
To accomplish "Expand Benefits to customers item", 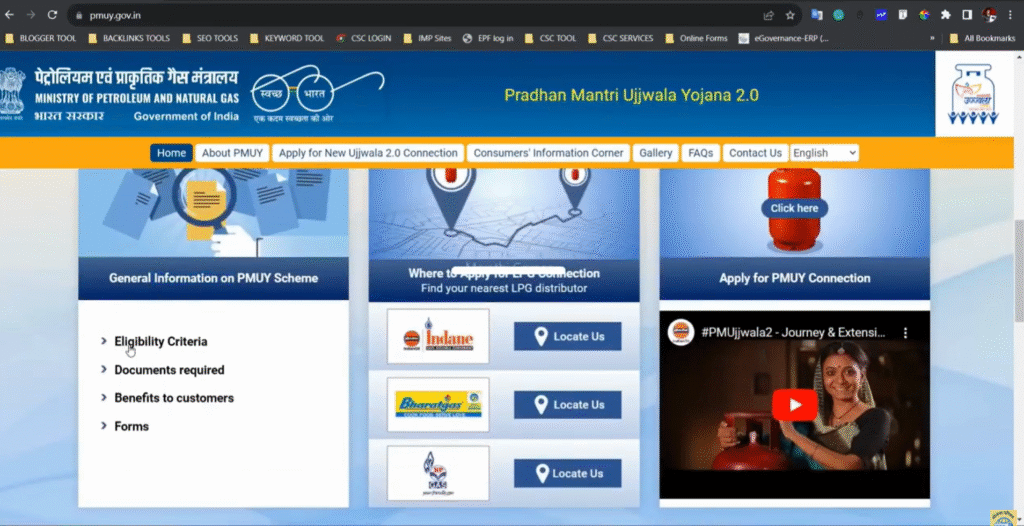I will 173,398.
